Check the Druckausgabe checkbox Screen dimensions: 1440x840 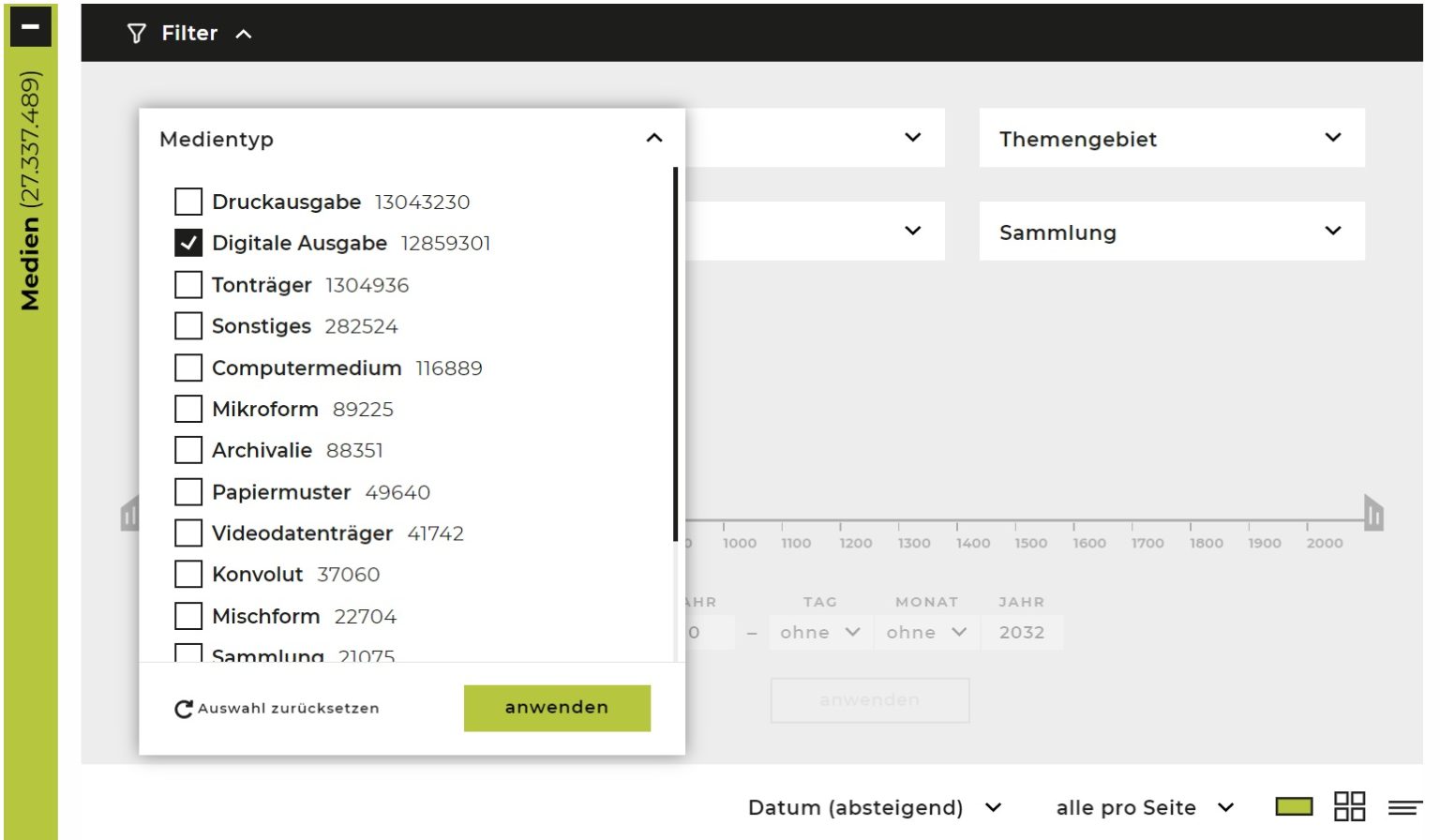(188, 202)
